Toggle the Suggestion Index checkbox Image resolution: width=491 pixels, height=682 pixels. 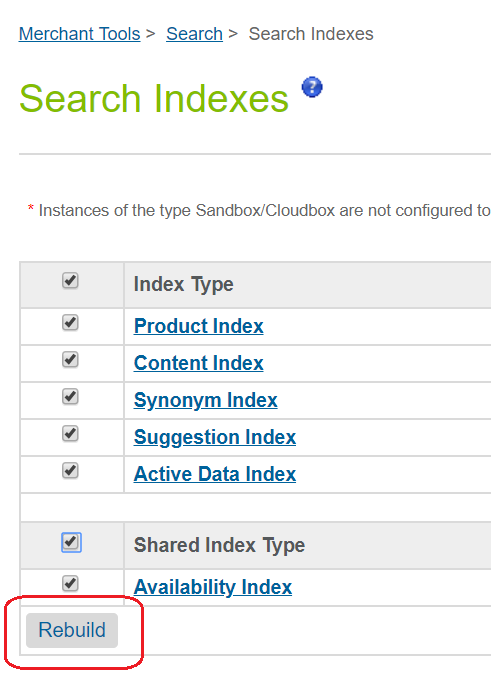point(70,434)
